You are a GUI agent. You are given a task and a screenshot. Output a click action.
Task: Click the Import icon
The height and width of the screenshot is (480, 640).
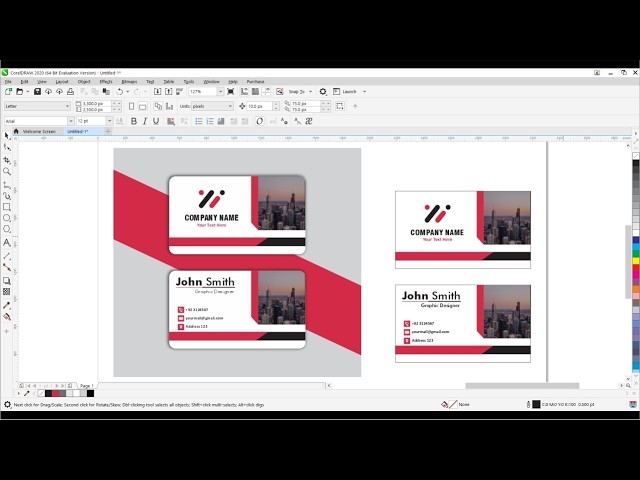coord(157,91)
